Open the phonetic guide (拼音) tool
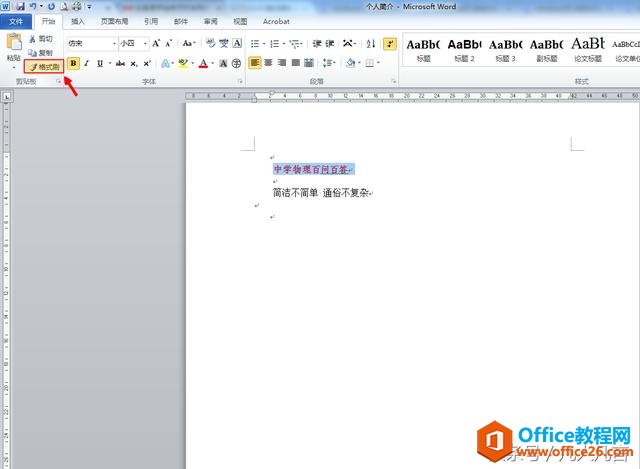This screenshot has height=469, width=640. pyautogui.click(x=224, y=43)
